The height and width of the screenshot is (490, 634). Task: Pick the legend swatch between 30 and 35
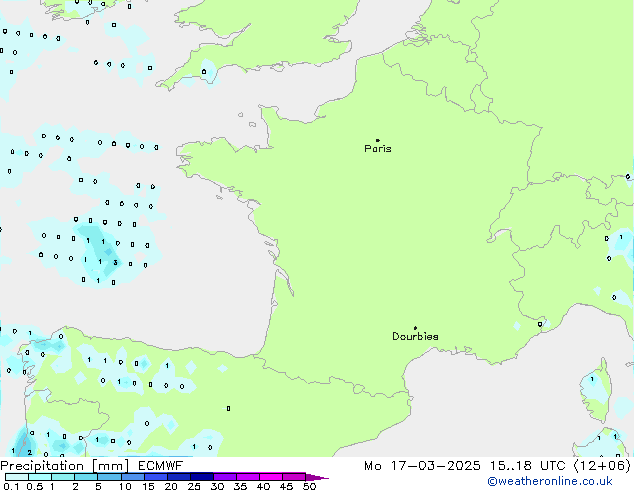click(225, 477)
